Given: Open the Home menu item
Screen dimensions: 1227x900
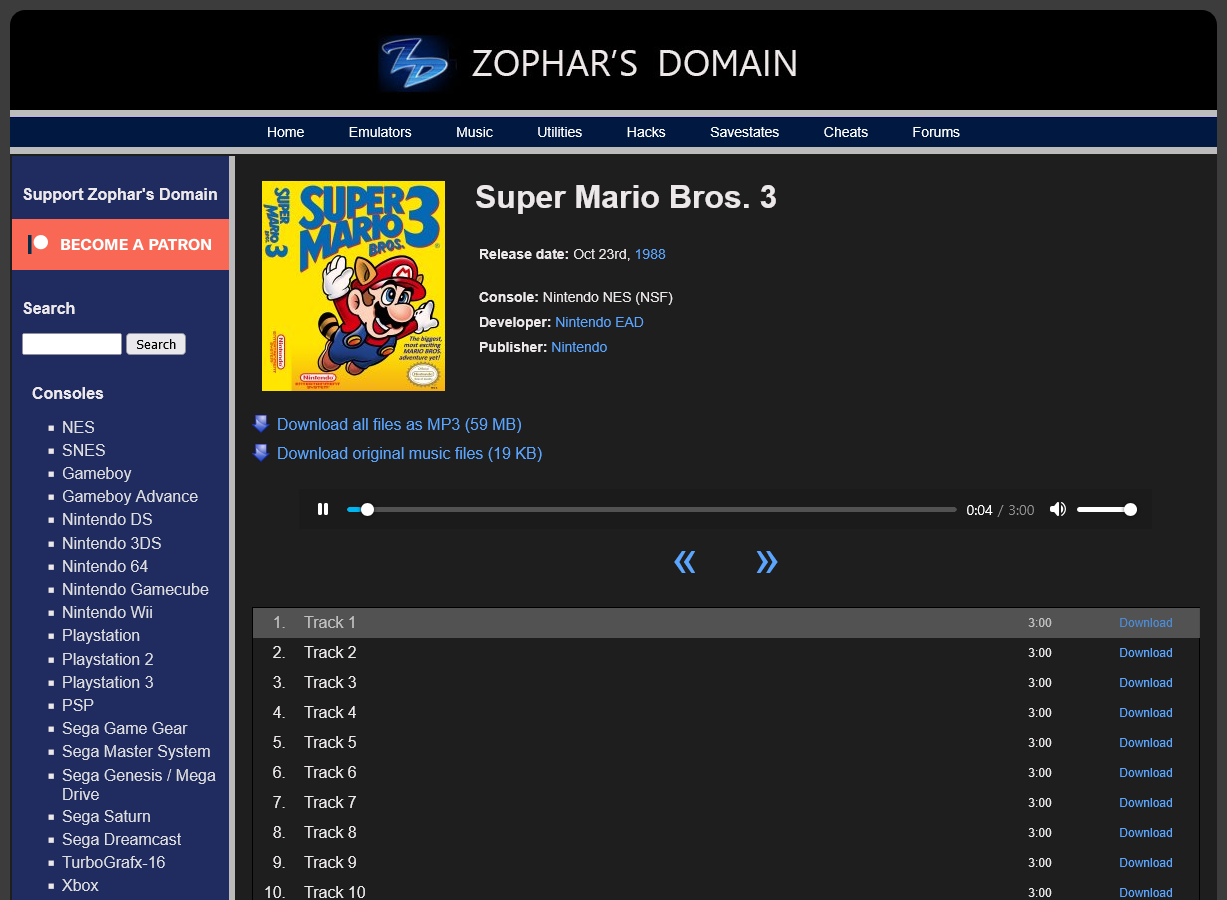Looking at the screenshot, I should point(285,132).
